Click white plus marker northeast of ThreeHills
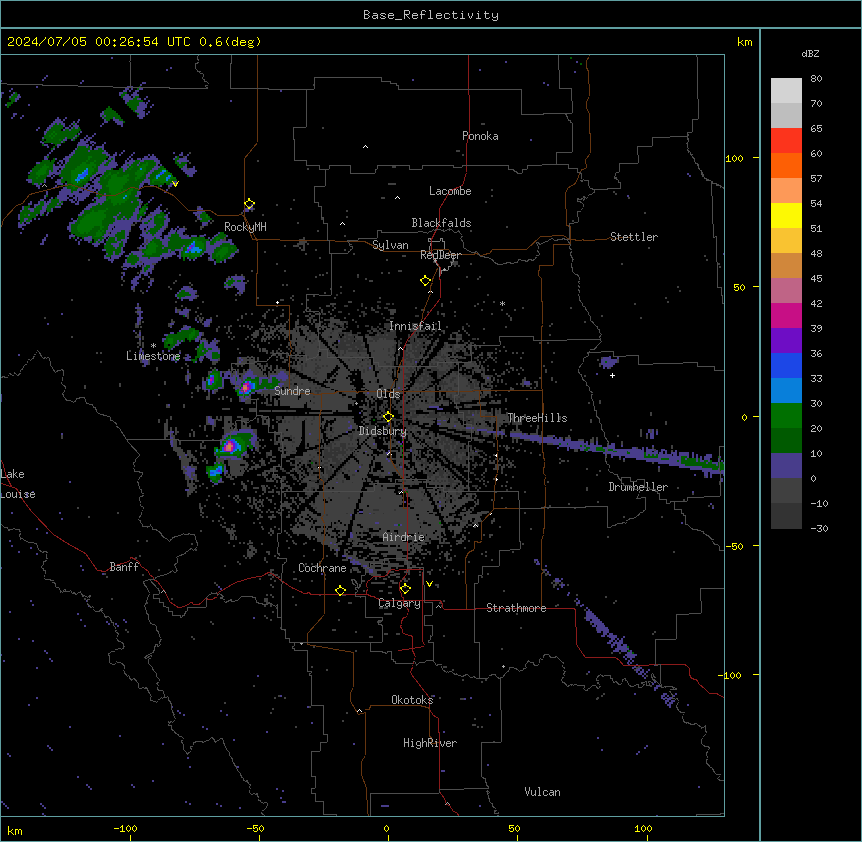Screen dimensions: 862x842 pos(612,375)
